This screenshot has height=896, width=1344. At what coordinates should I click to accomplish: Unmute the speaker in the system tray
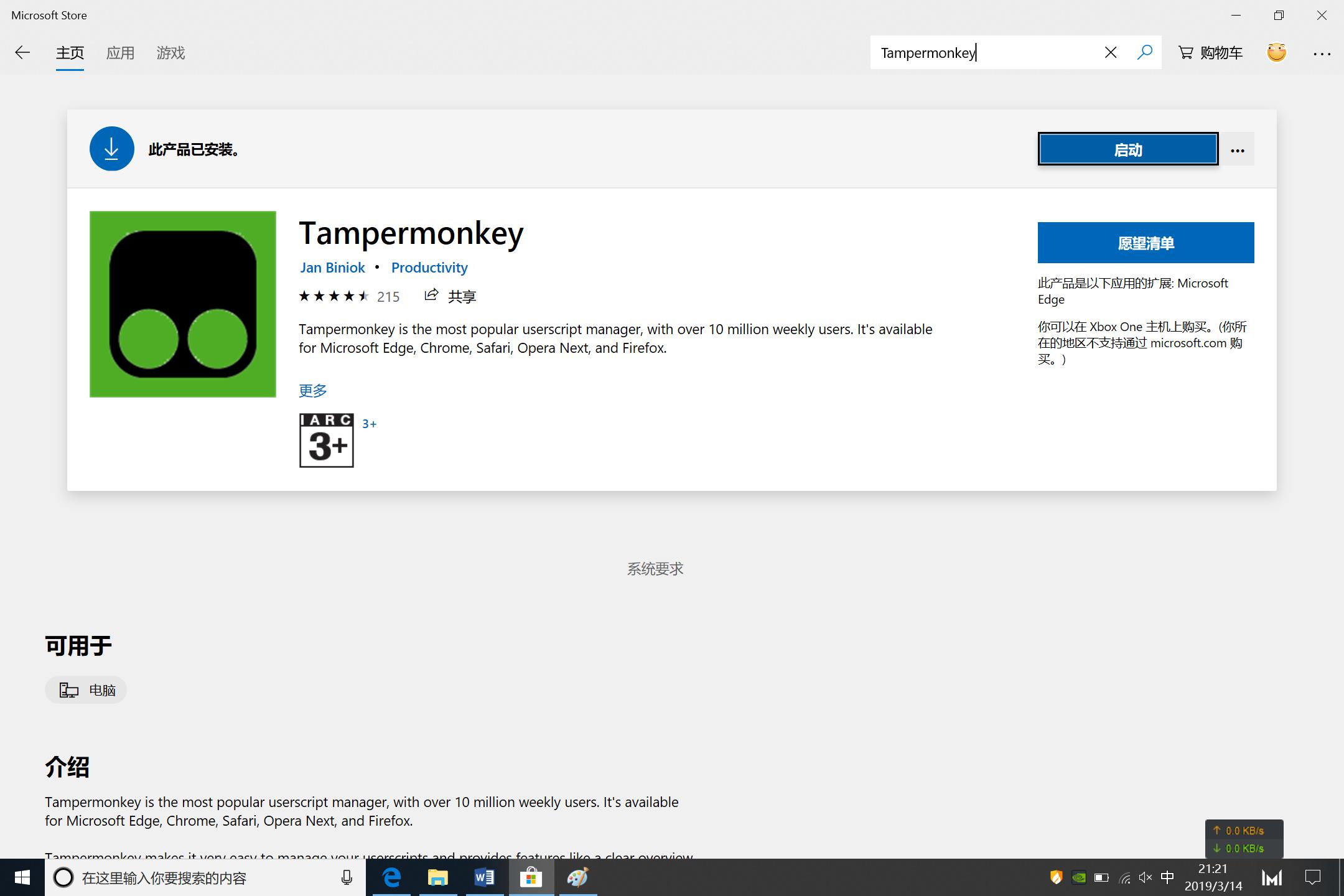1145,877
